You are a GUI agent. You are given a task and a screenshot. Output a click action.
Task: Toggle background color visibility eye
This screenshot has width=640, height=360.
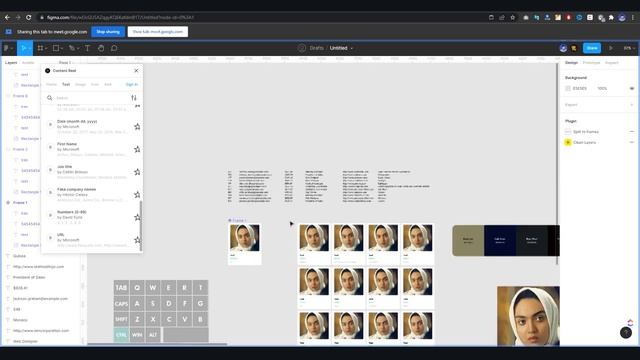click(x=632, y=89)
